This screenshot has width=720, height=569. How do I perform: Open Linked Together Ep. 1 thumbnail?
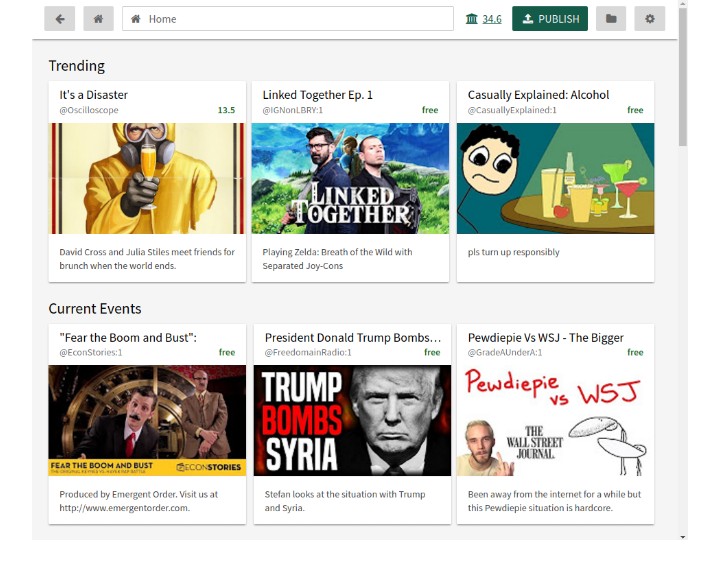(350, 178)
